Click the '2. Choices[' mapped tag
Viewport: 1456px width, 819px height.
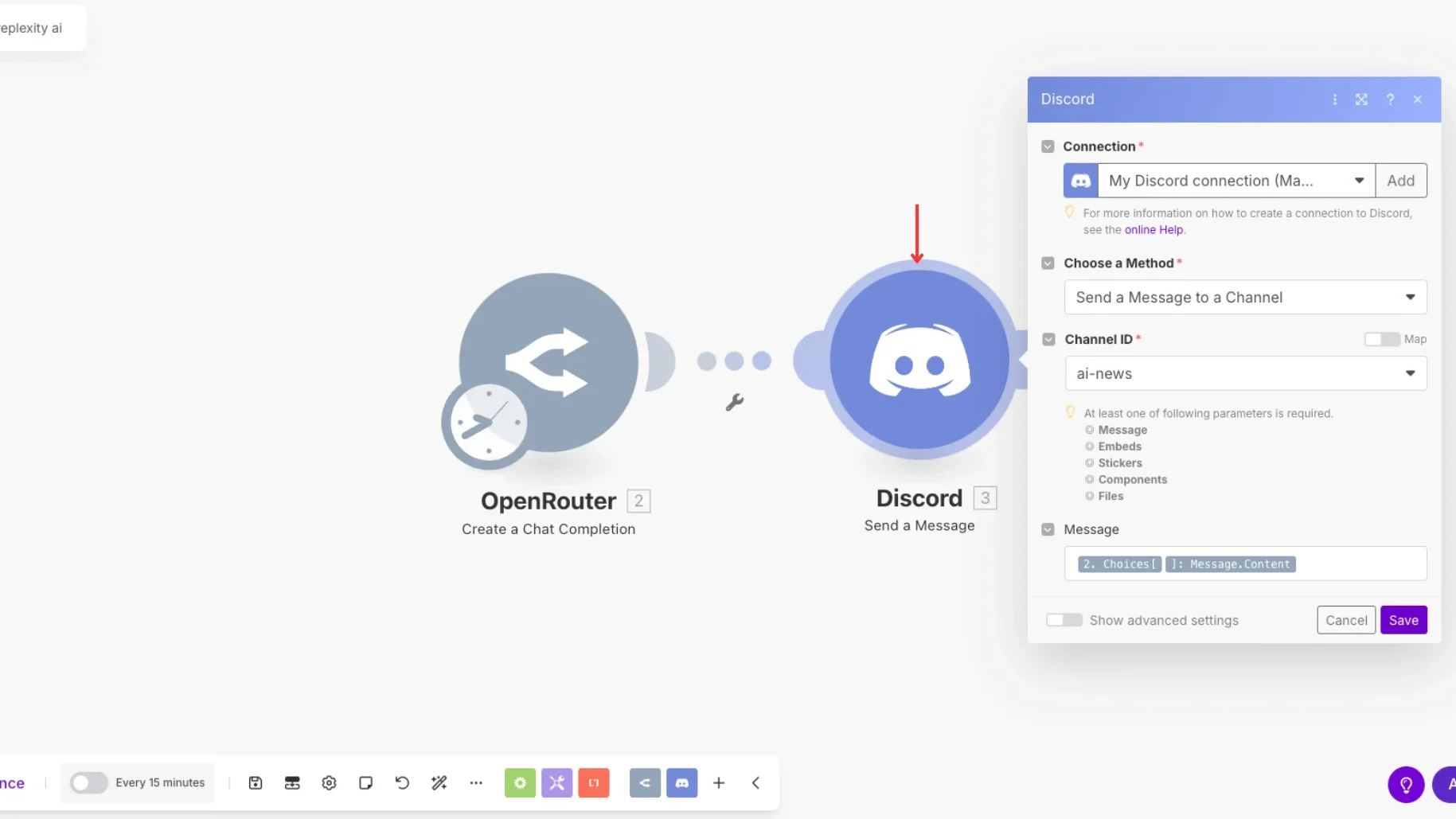(1119, 564)
